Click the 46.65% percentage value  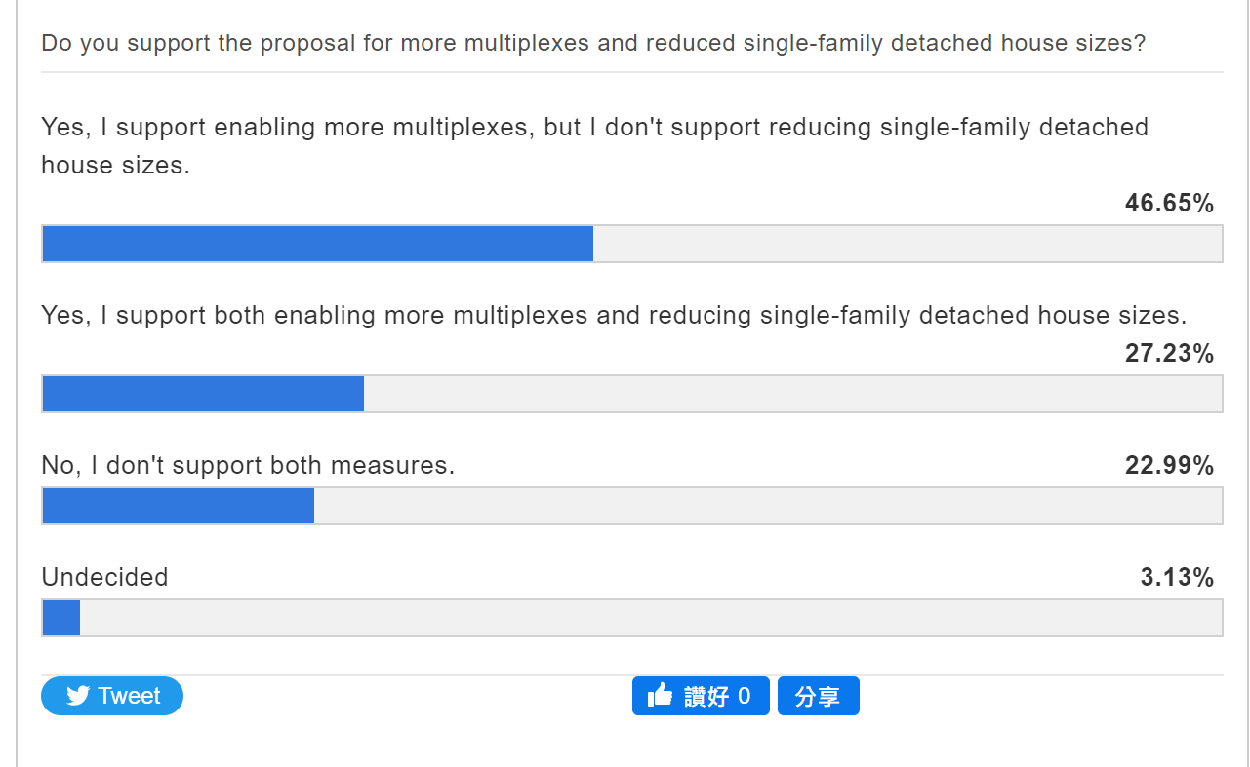(x=1169, y=204)
